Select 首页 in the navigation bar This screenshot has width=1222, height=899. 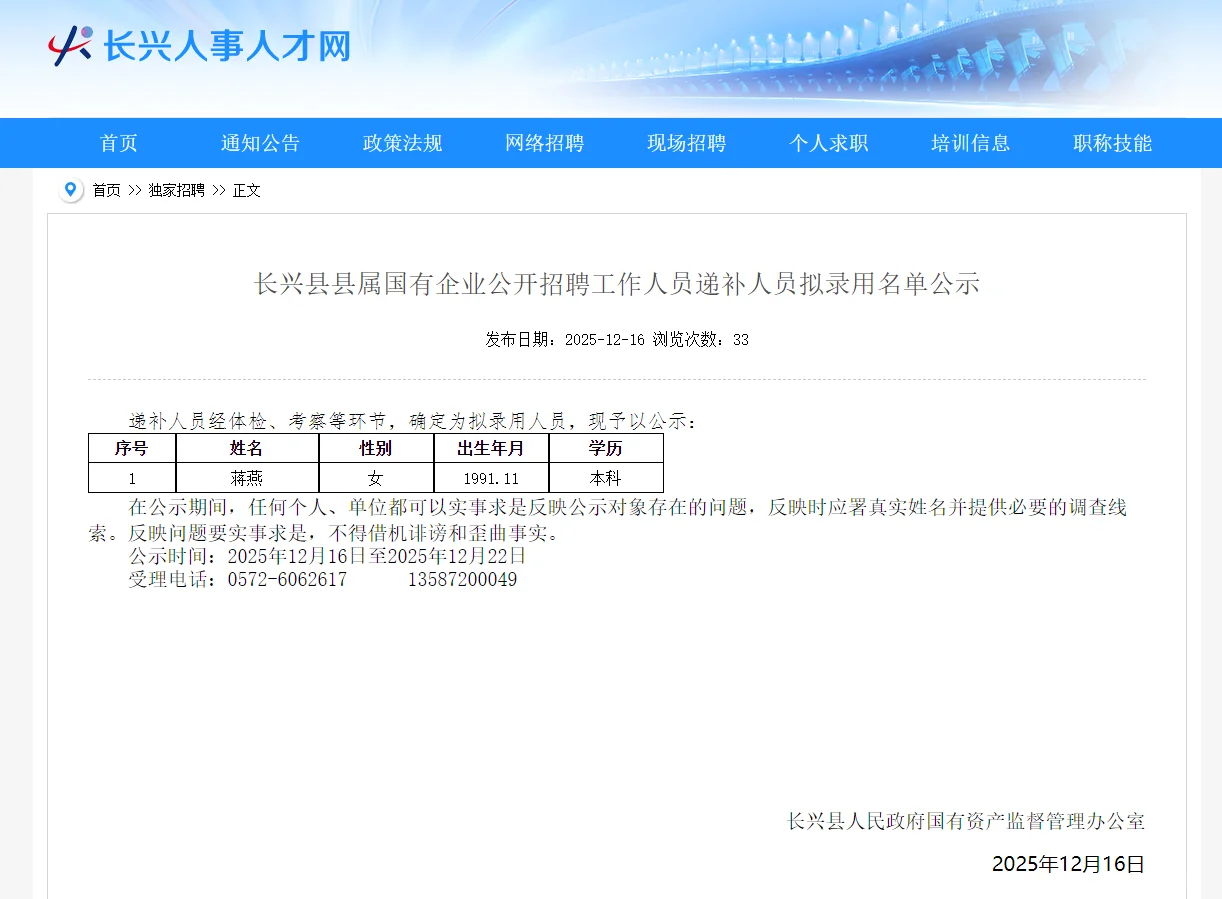(x=118, y=143)
